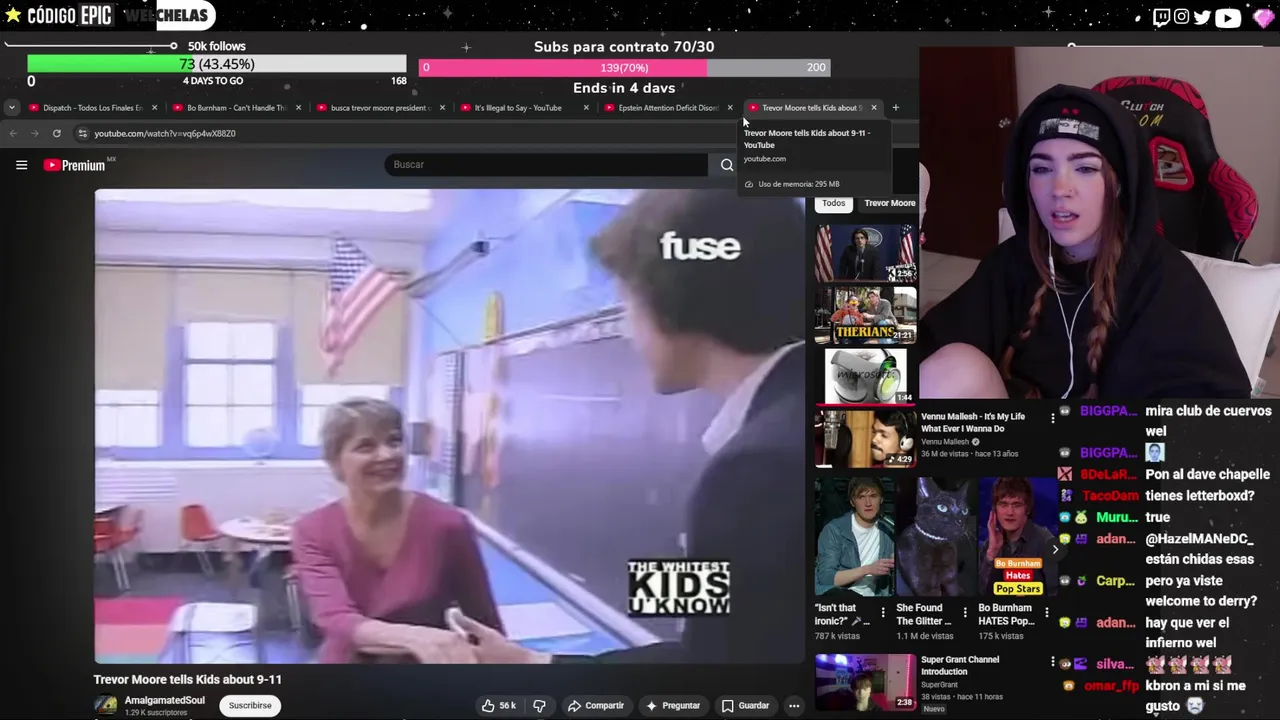
Task: Click the Preguntar ask button
Action: click(673, 706)
